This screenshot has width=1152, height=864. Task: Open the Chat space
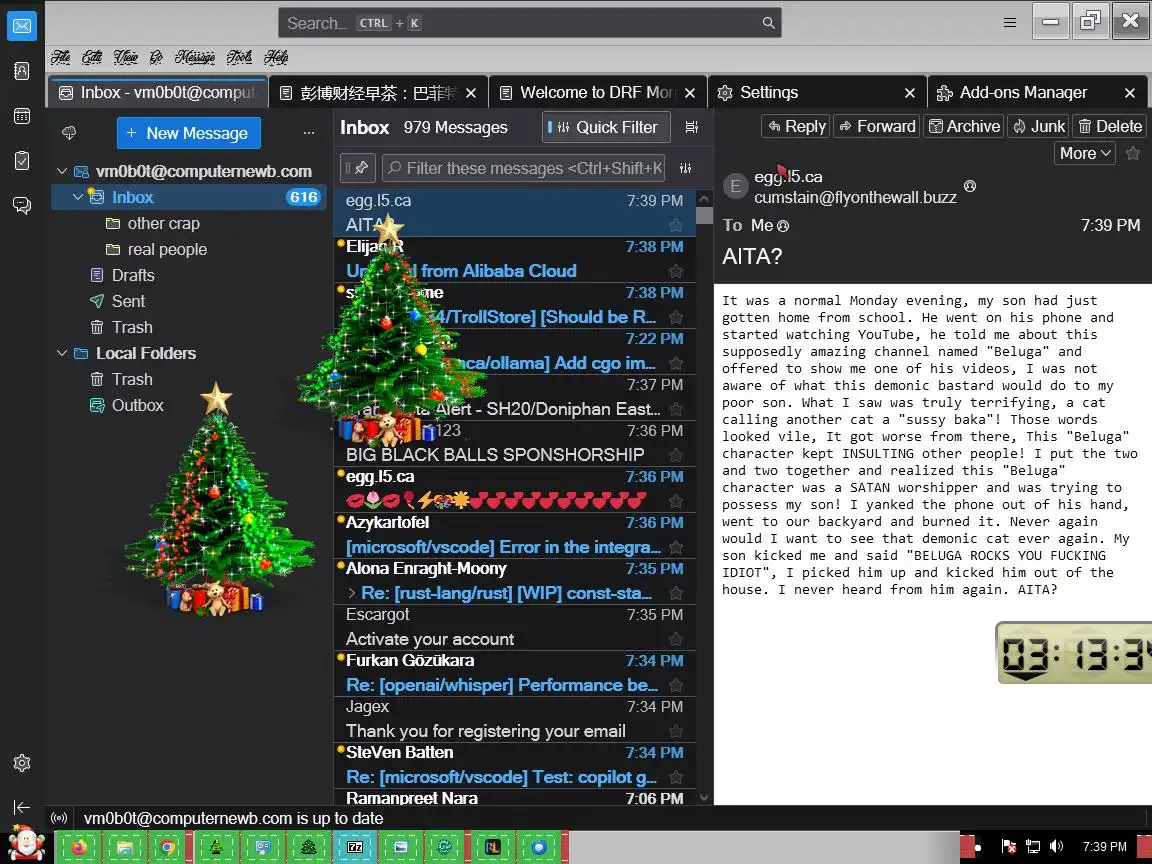click(22, 205)
